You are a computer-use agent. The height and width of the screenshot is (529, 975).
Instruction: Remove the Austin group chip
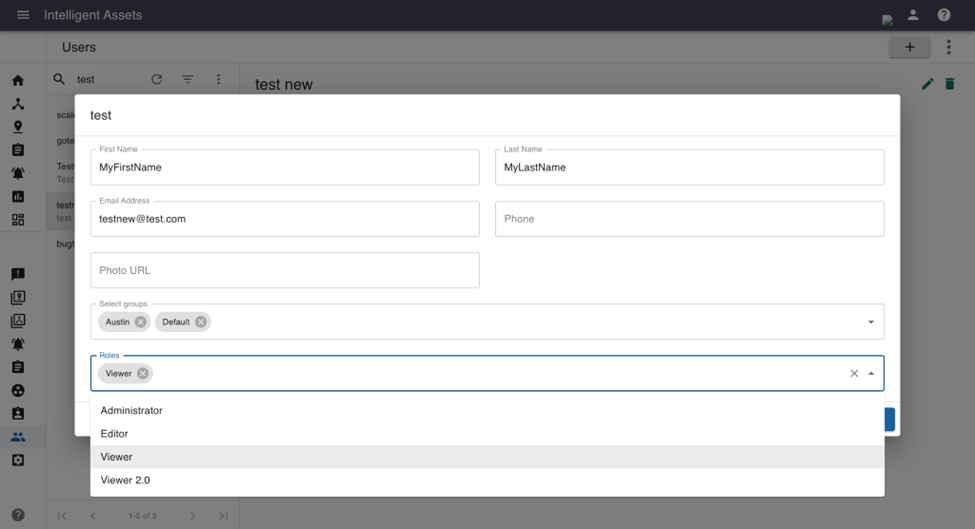[x=140, y=322]
